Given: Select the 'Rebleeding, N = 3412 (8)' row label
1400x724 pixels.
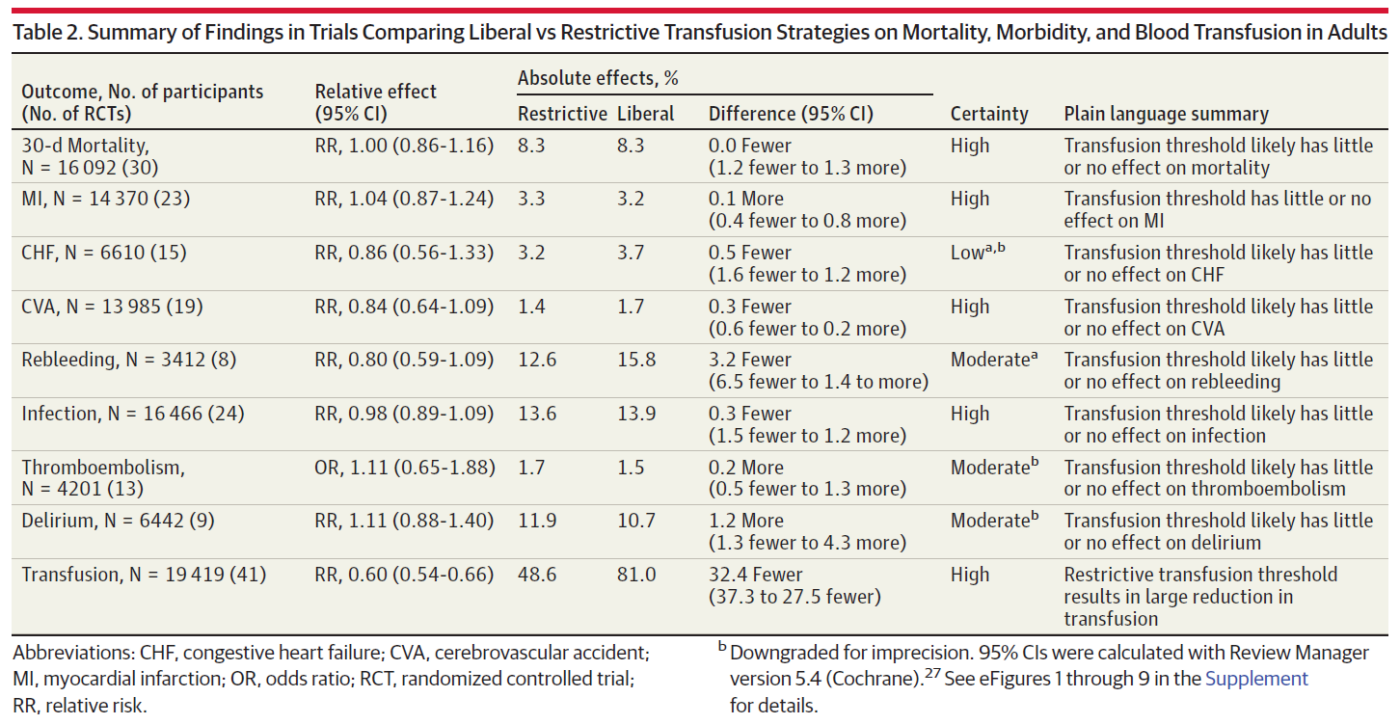Looking at the screenshot, I should (129, 360).
